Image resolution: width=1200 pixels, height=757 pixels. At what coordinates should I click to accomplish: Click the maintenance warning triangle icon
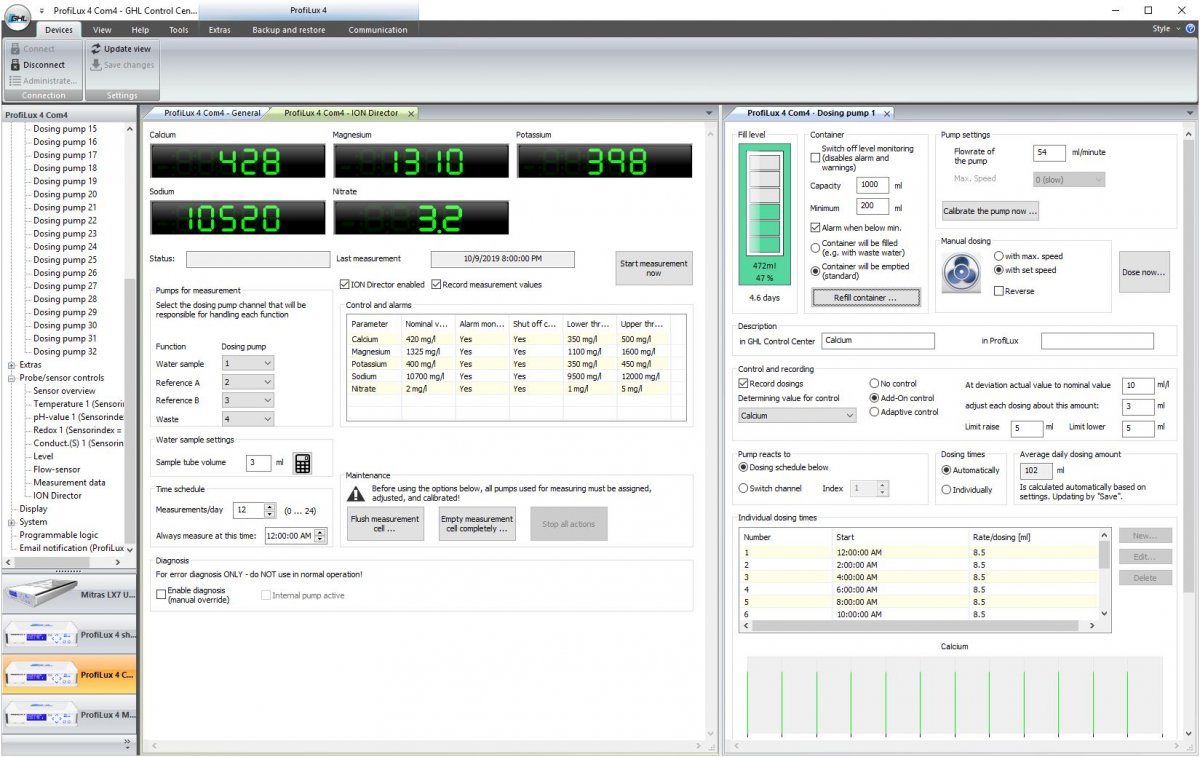click(x=356, y=494)
